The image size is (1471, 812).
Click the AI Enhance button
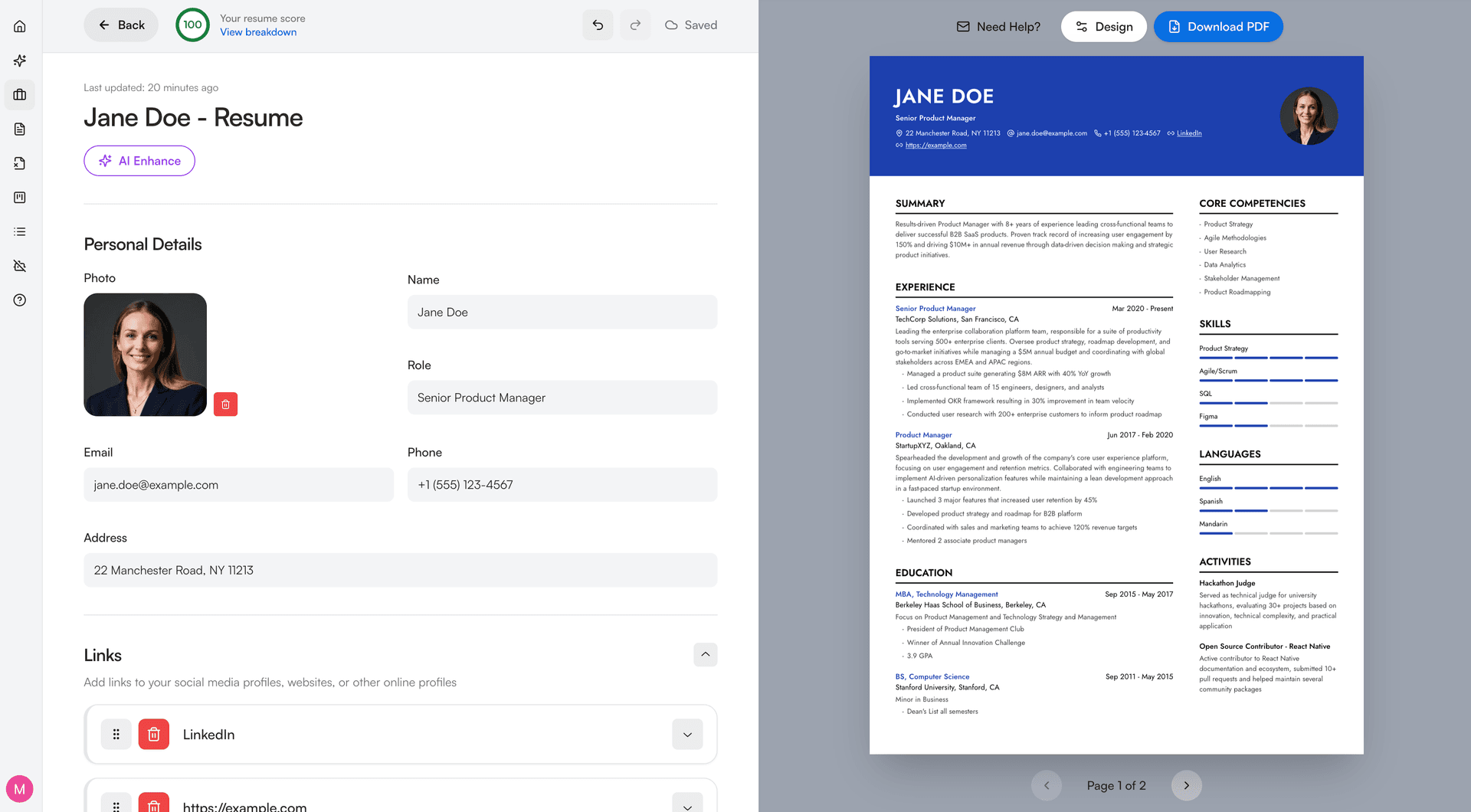[139, 161]
